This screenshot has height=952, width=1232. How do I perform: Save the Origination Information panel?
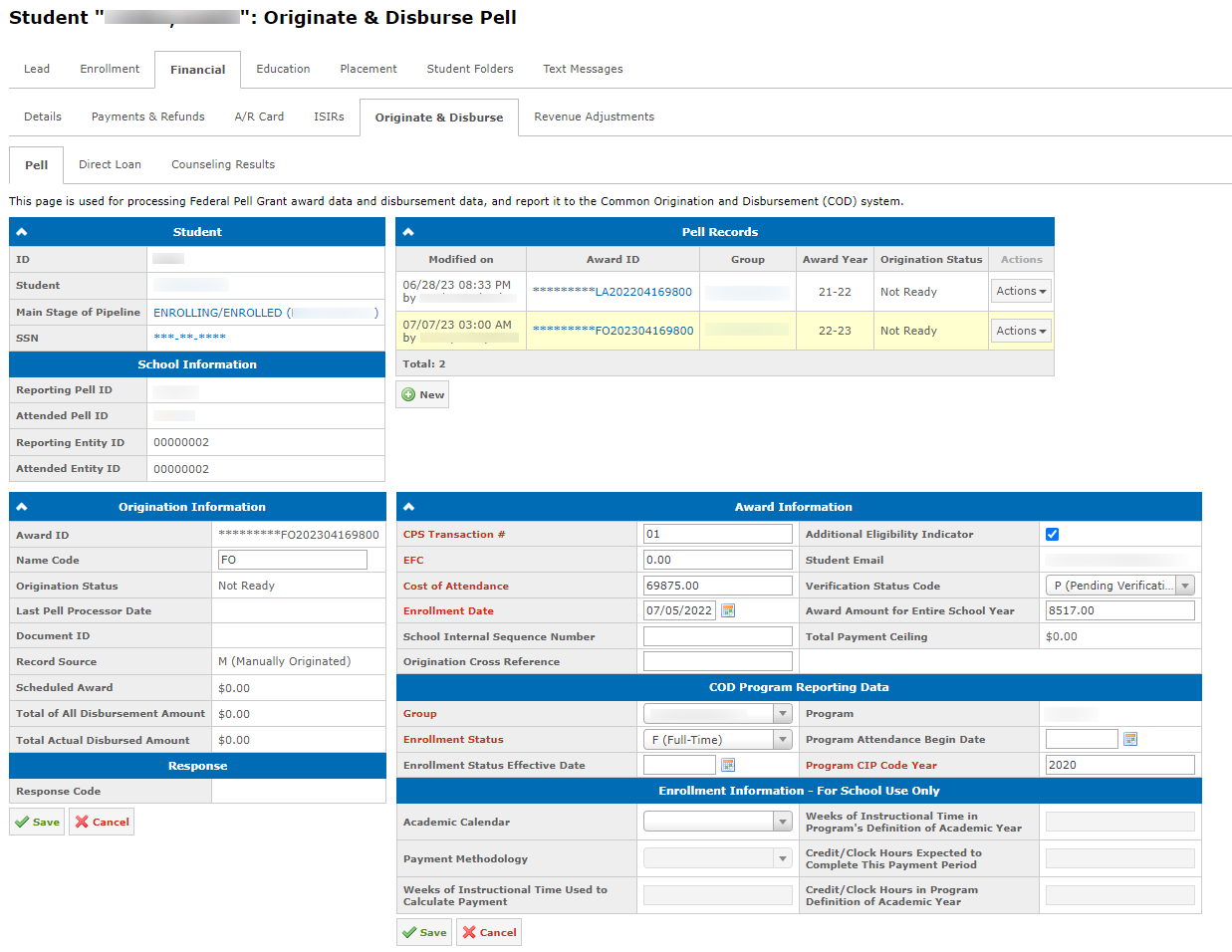coord(37,822)
